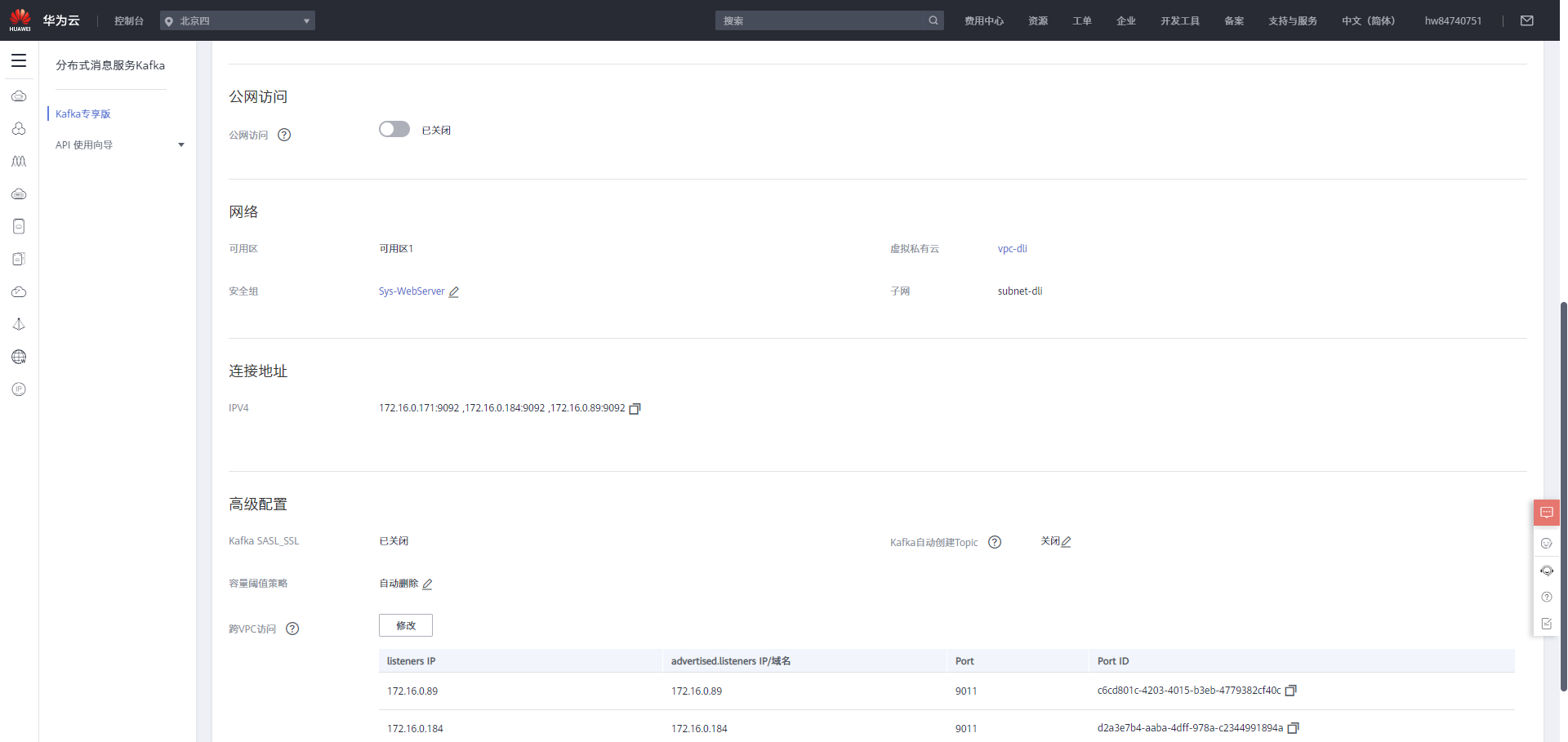Open the 备案 menu
Screen dimensions: 1568x742
point(1234,20)
